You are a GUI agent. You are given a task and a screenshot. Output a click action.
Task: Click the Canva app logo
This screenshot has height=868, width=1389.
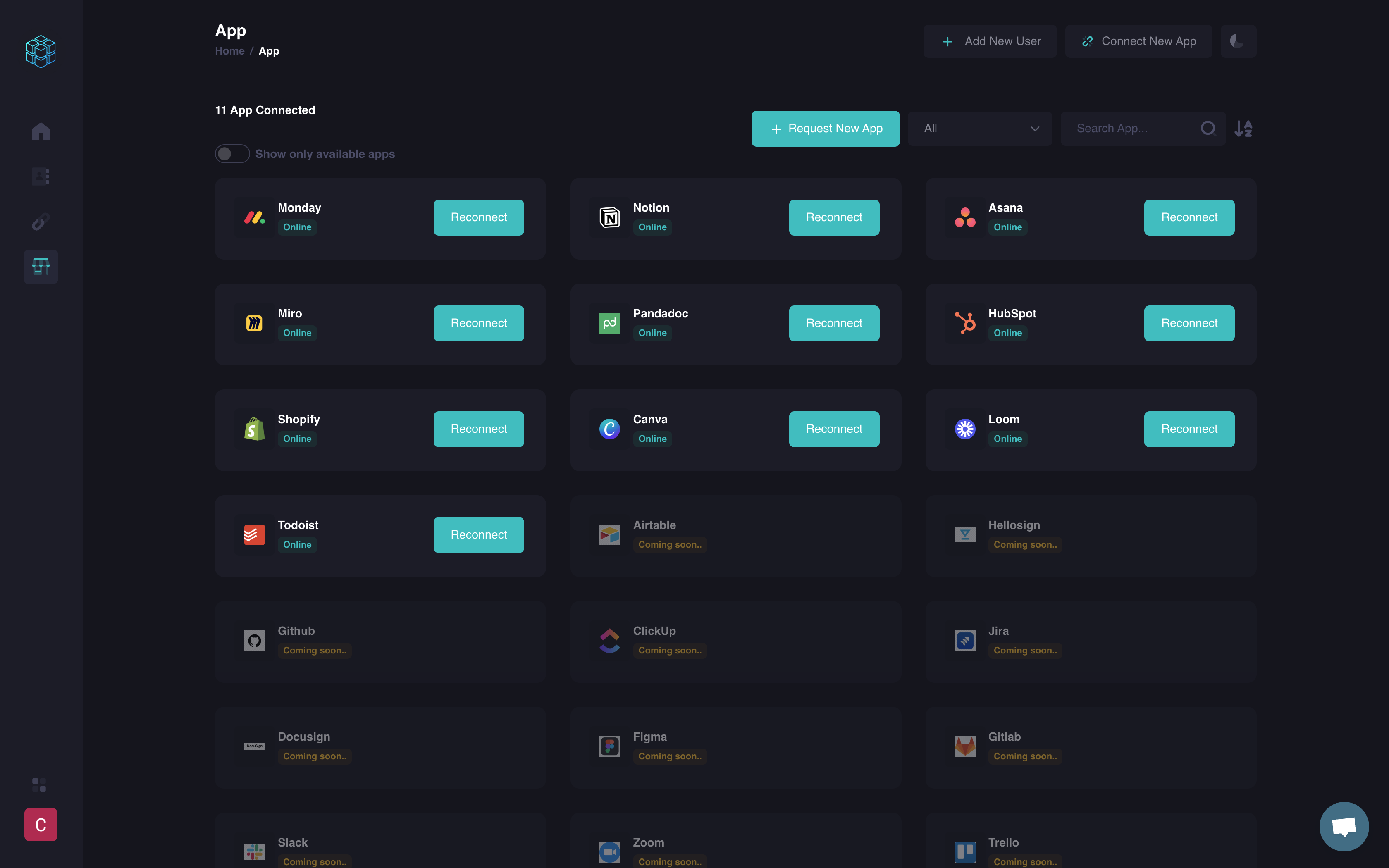[x=610, y=429]
